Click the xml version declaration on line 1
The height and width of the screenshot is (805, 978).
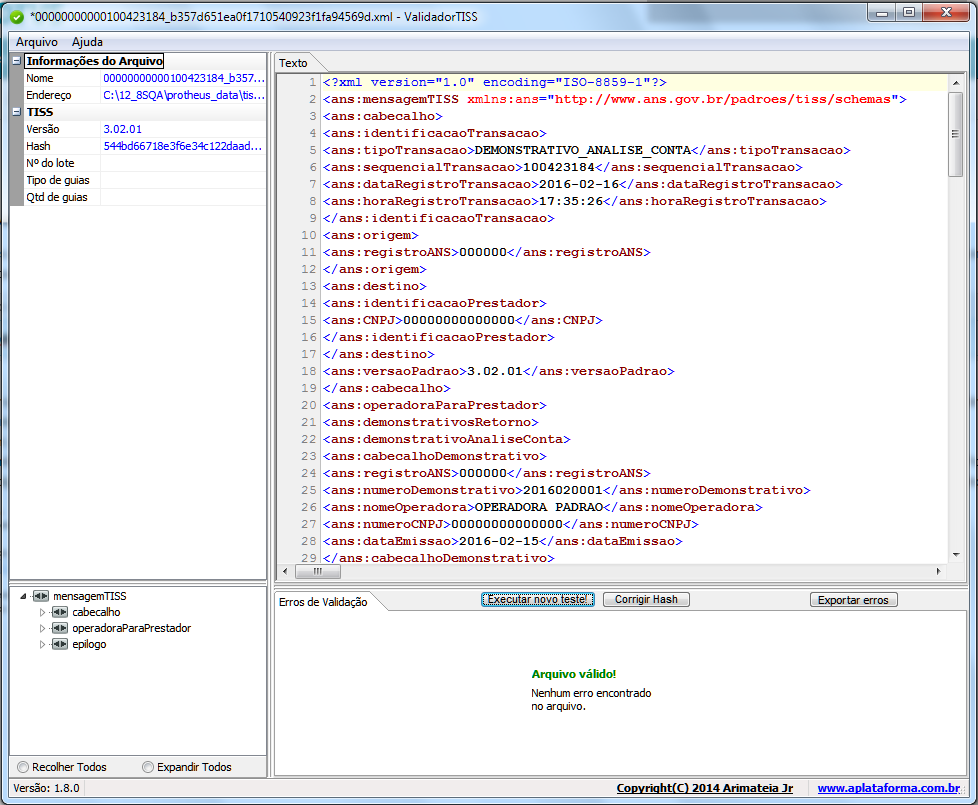point(495,82)
